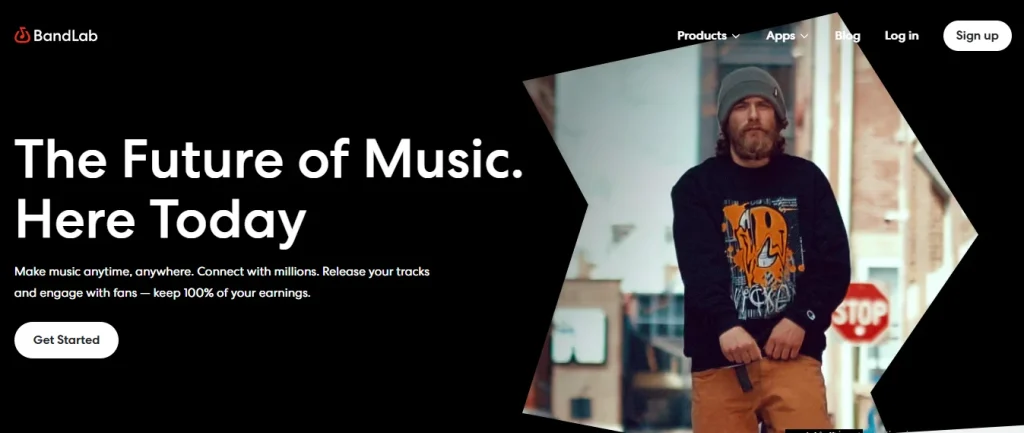Select the Log in link
Screen dimensions: 1024x433
[x=901, y=36]
